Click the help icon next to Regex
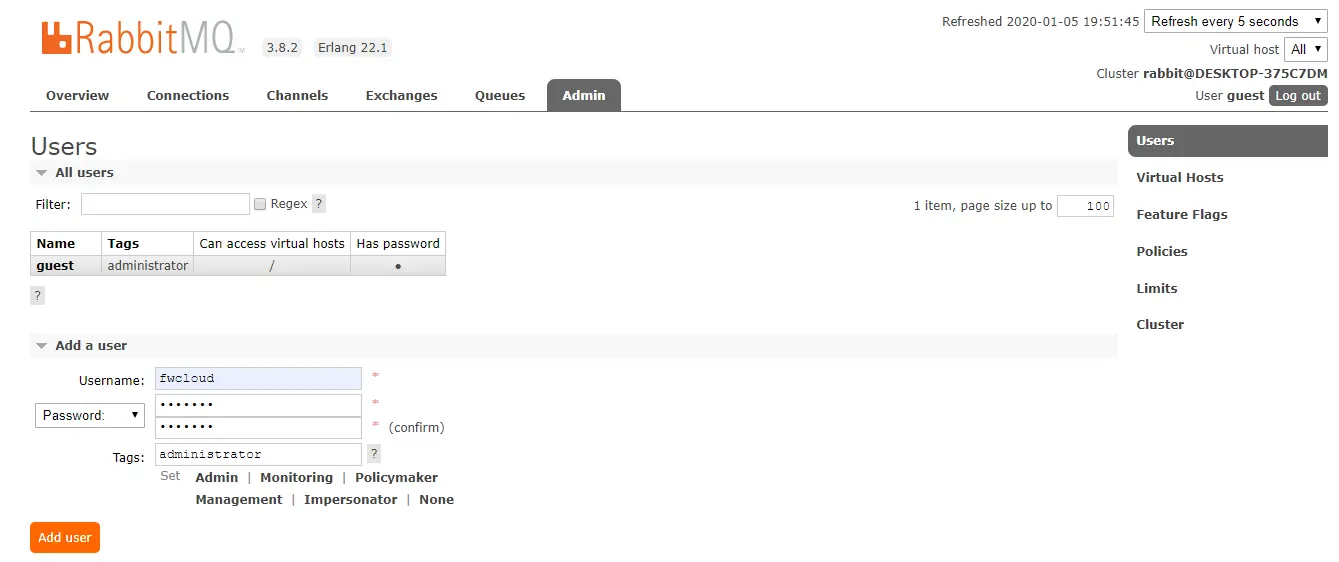This screenshot has width=1339, height=562. [319, 204]
